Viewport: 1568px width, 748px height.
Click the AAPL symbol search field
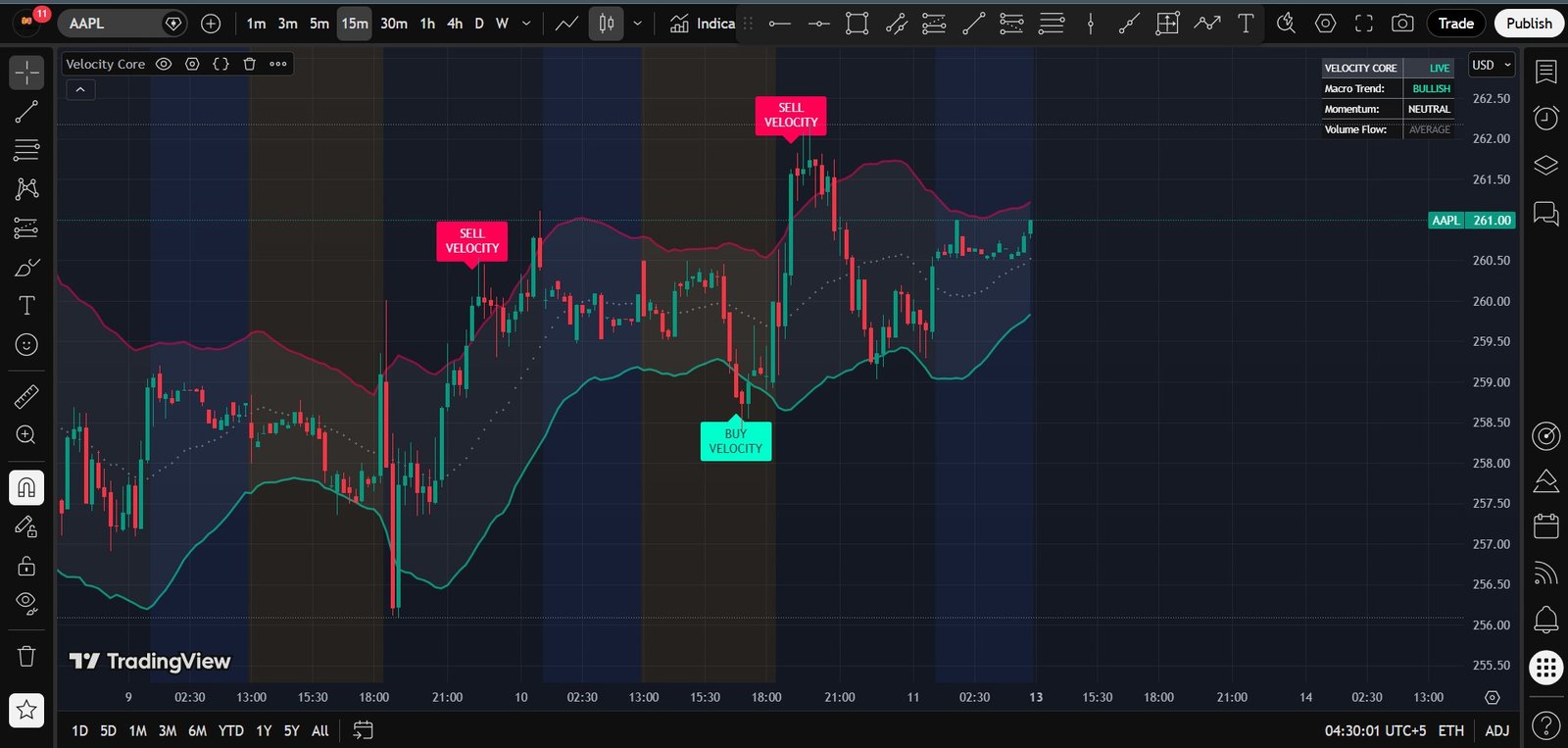pos(108,24)
